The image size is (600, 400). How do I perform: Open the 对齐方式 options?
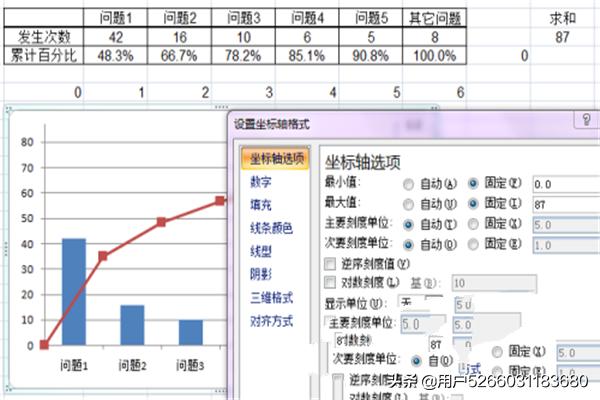271,321
